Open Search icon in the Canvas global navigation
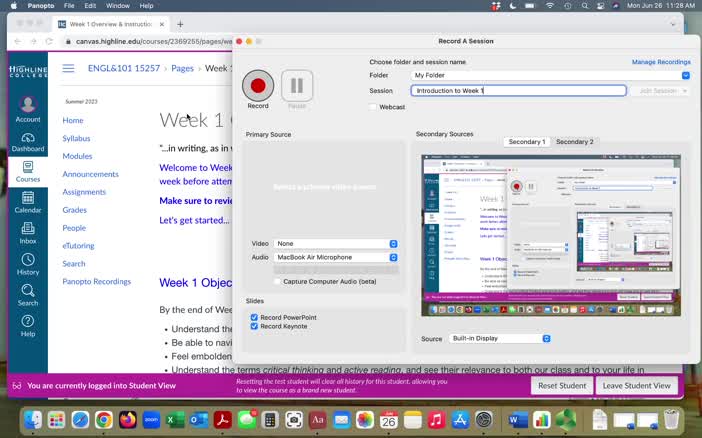The image size is (702, 438). coord(28,295)
